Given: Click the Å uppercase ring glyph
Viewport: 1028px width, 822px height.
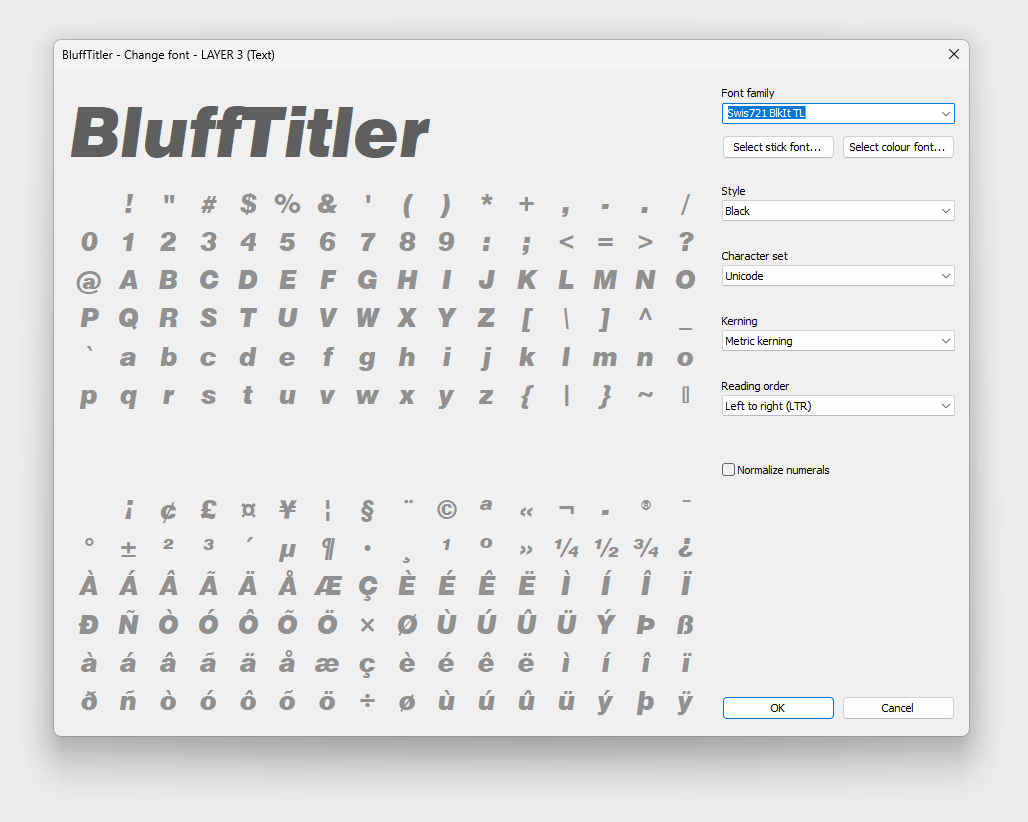Looking at the screenshot, I should click(x=287, y=583).
